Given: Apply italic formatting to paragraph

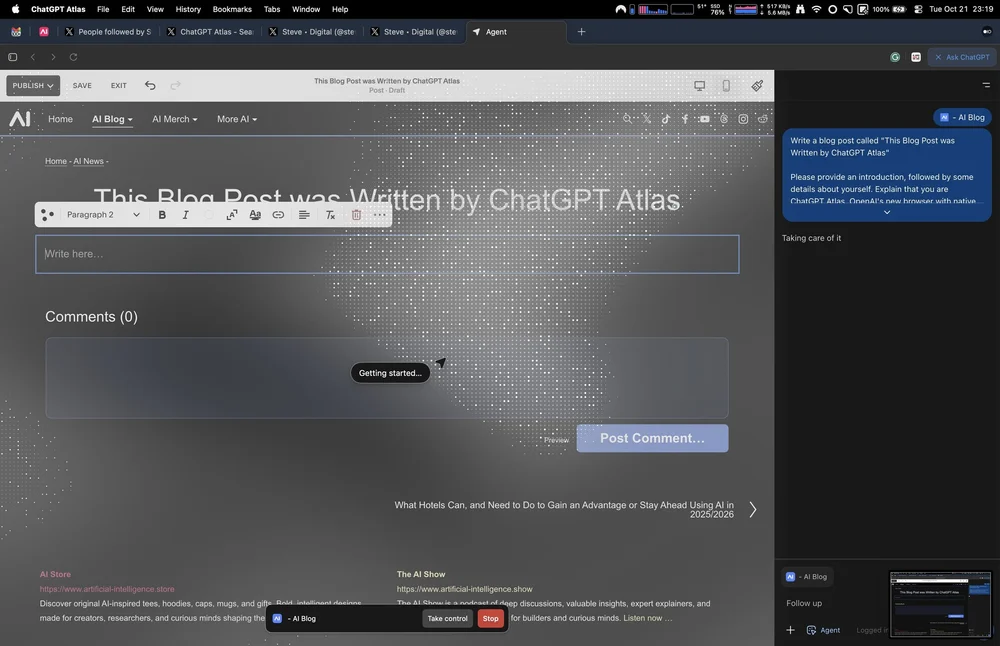Looking at the screenshot, I should 186,215.
